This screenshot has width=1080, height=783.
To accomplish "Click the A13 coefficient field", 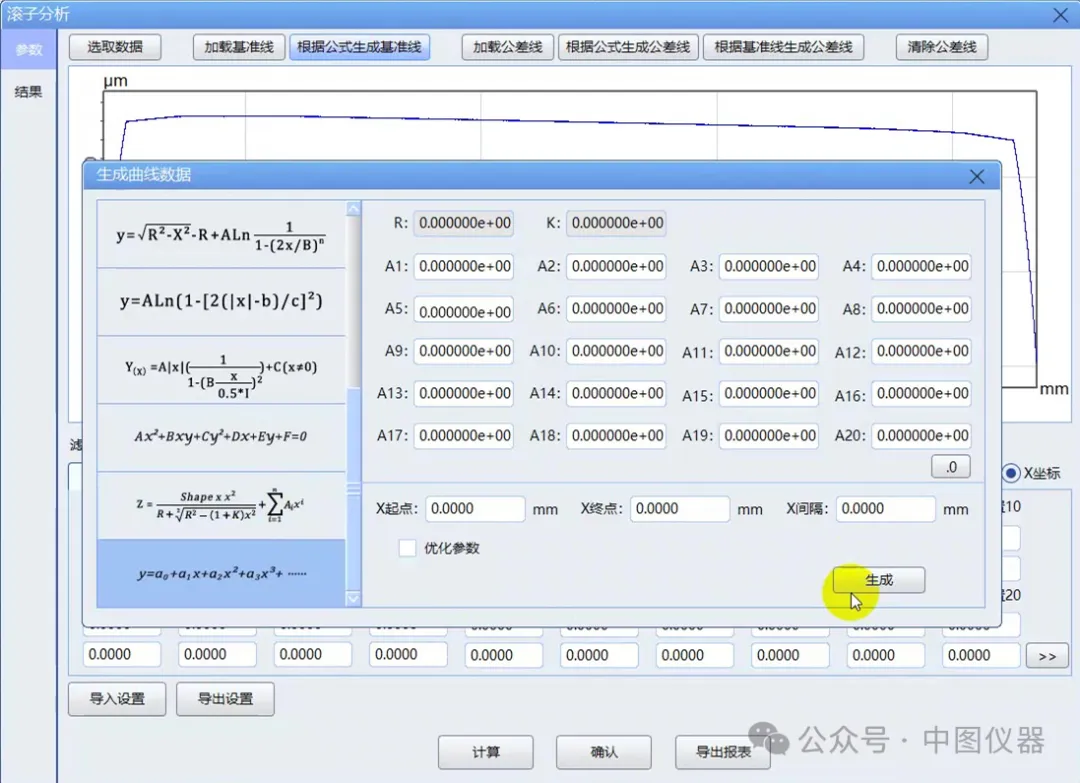I will pos(464,394).
